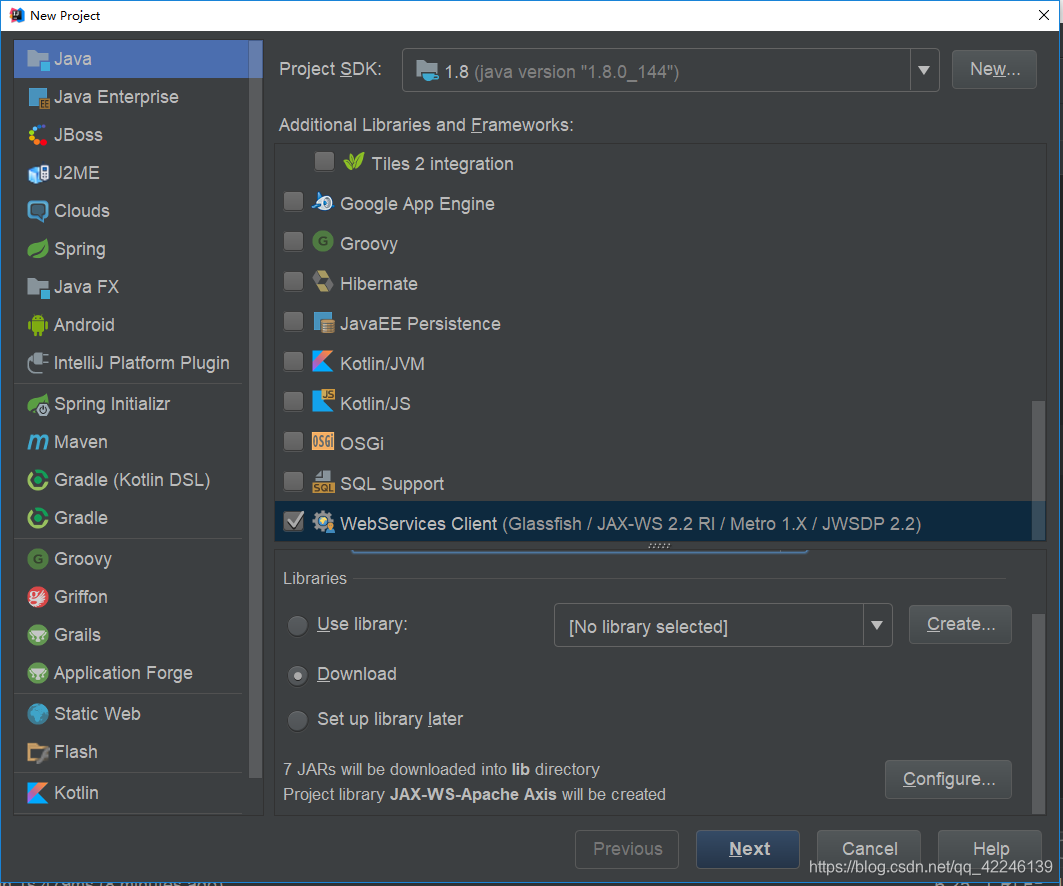Check the Groovy framework checkbox
This screenshot has width=1063, height=886.
tap(294, 241)
